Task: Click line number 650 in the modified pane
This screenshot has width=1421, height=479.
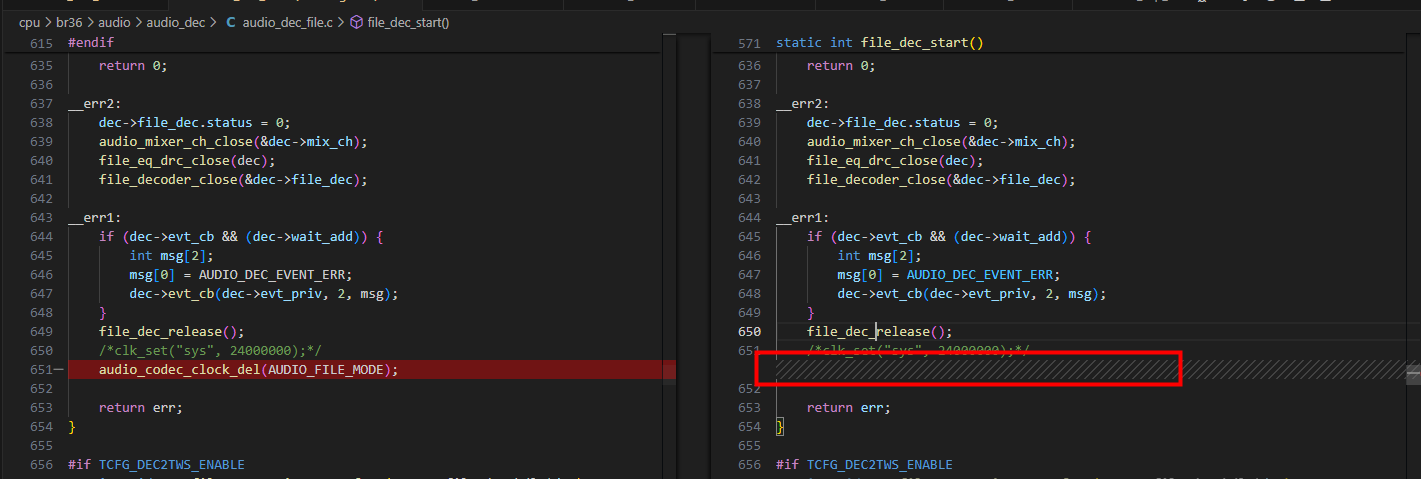Action: [x=749, y=332]
